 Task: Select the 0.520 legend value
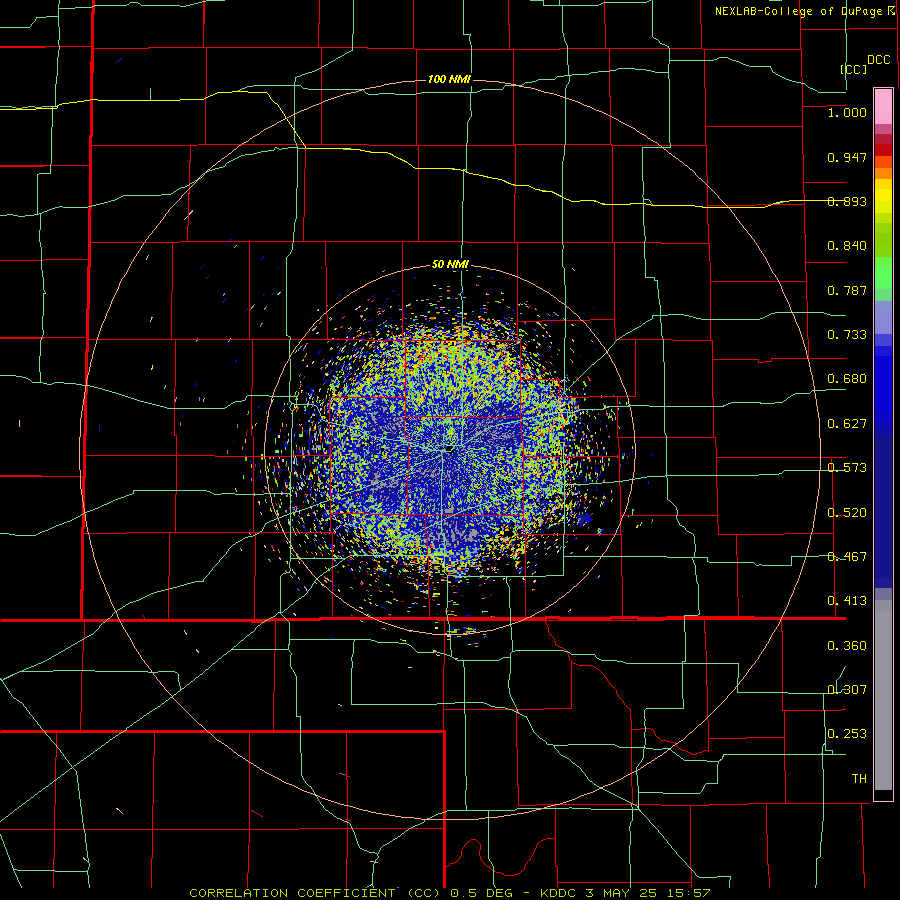pos(847,513)
